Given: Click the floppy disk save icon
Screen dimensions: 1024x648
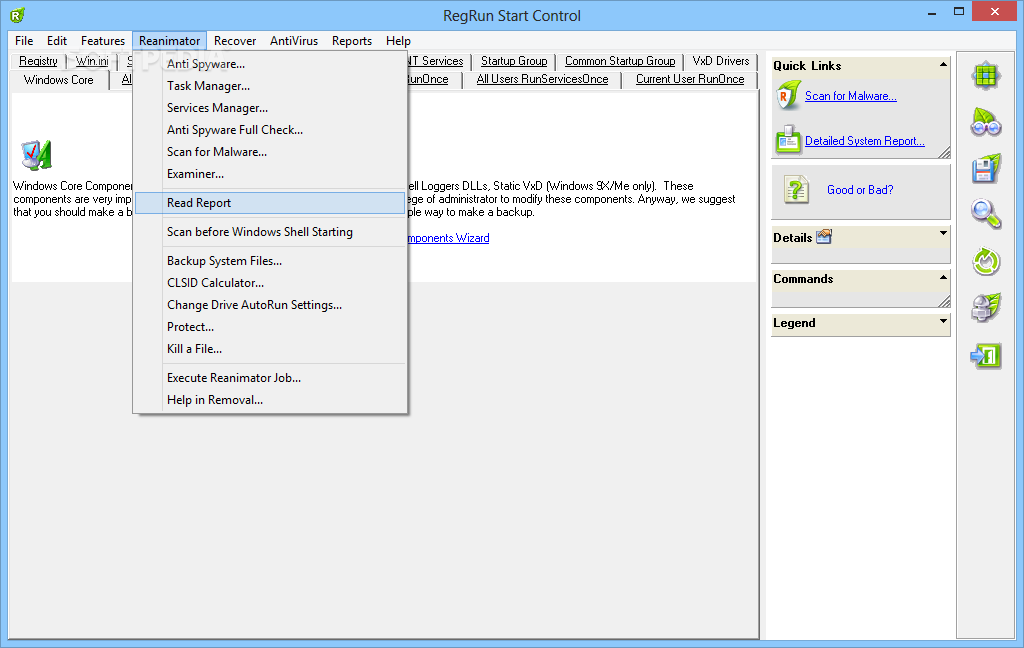Looking at the screenshot, I should (x=985, y=168).
